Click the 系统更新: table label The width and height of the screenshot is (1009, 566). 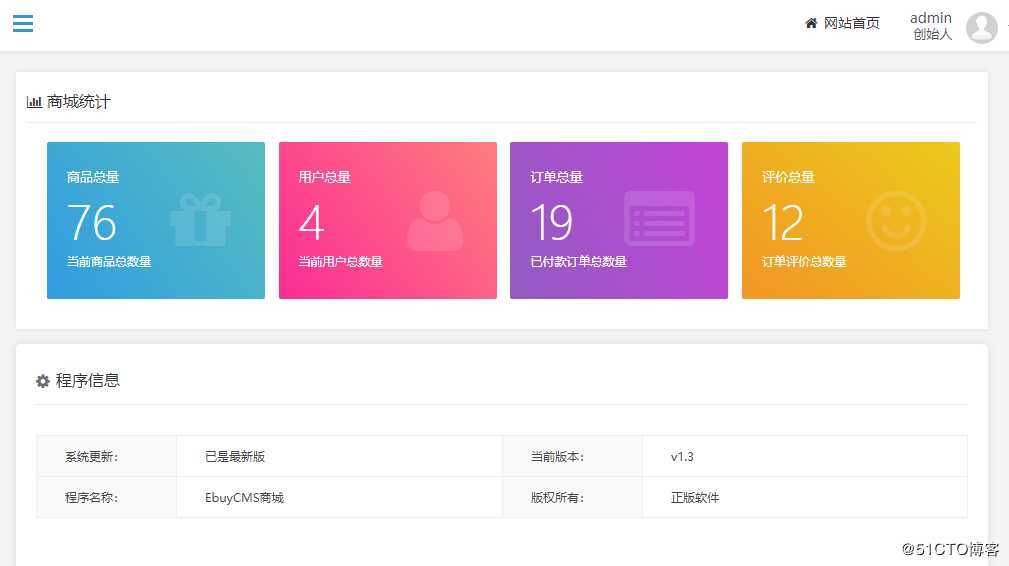(x=91, y=457)
